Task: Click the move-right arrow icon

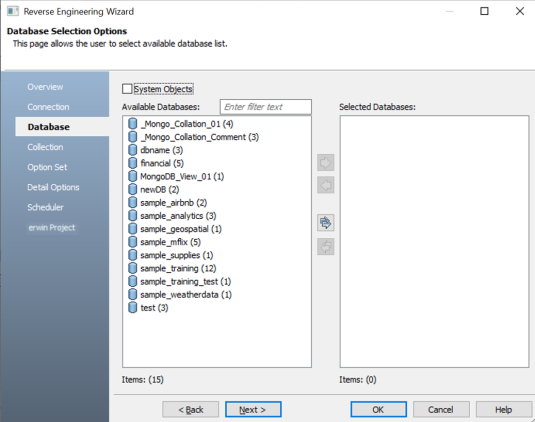Action: 326,162
